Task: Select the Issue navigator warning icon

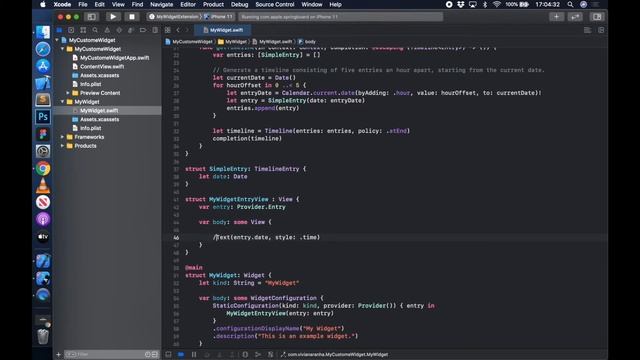Action: coord(107,30)
